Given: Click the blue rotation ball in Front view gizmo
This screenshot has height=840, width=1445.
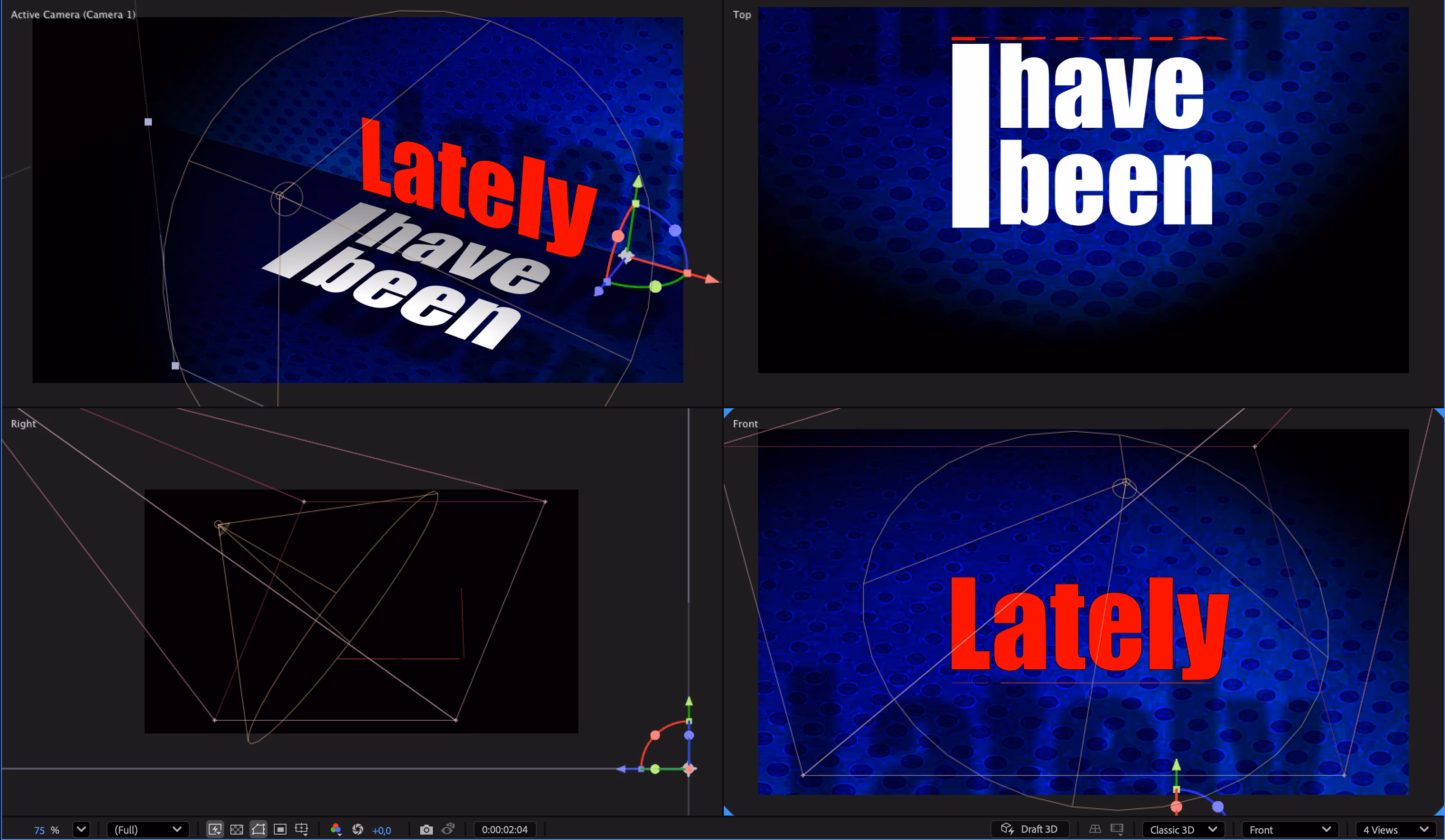Looking at the screenshot, I should click(x=1218, y=807).
